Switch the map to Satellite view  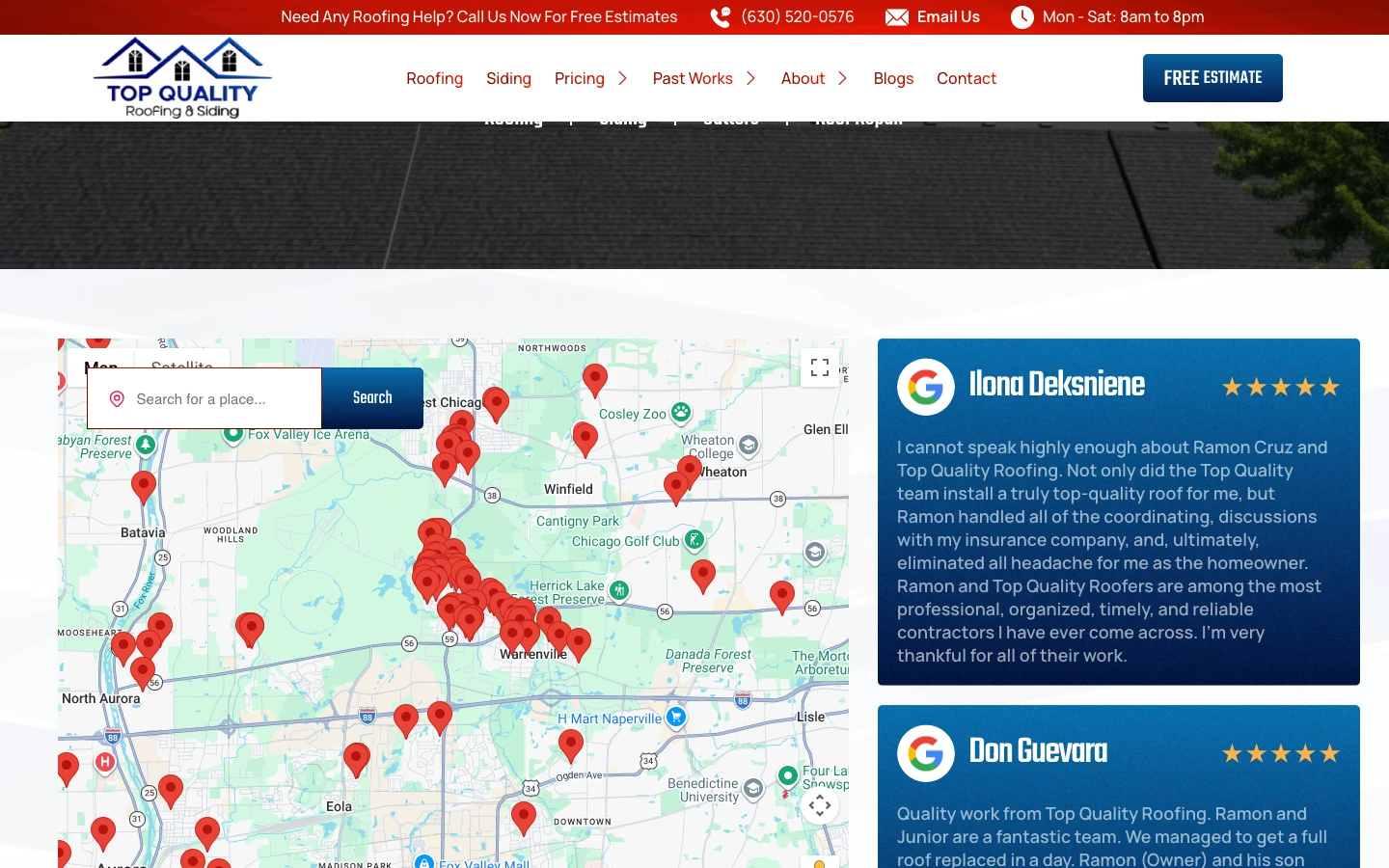182,367
